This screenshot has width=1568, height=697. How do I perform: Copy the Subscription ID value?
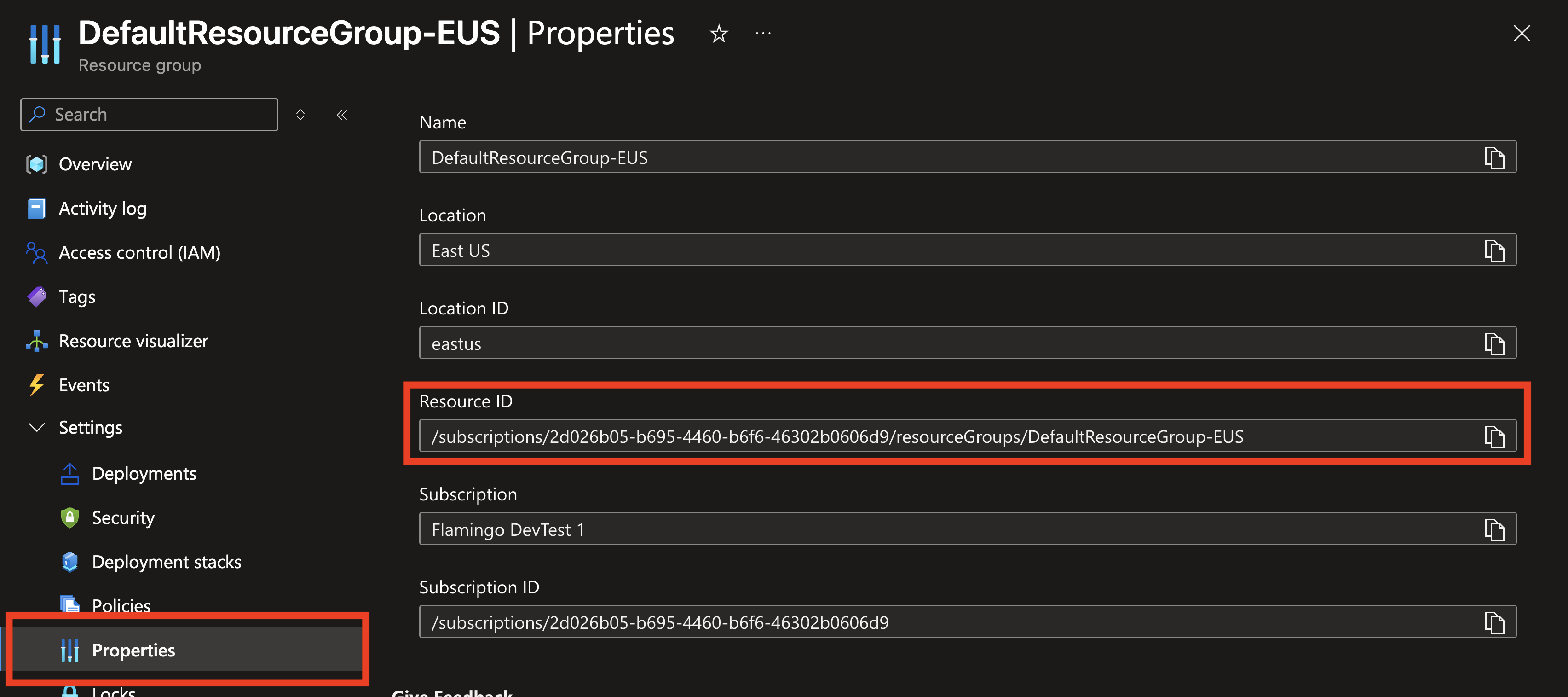tap(1494, 622)
